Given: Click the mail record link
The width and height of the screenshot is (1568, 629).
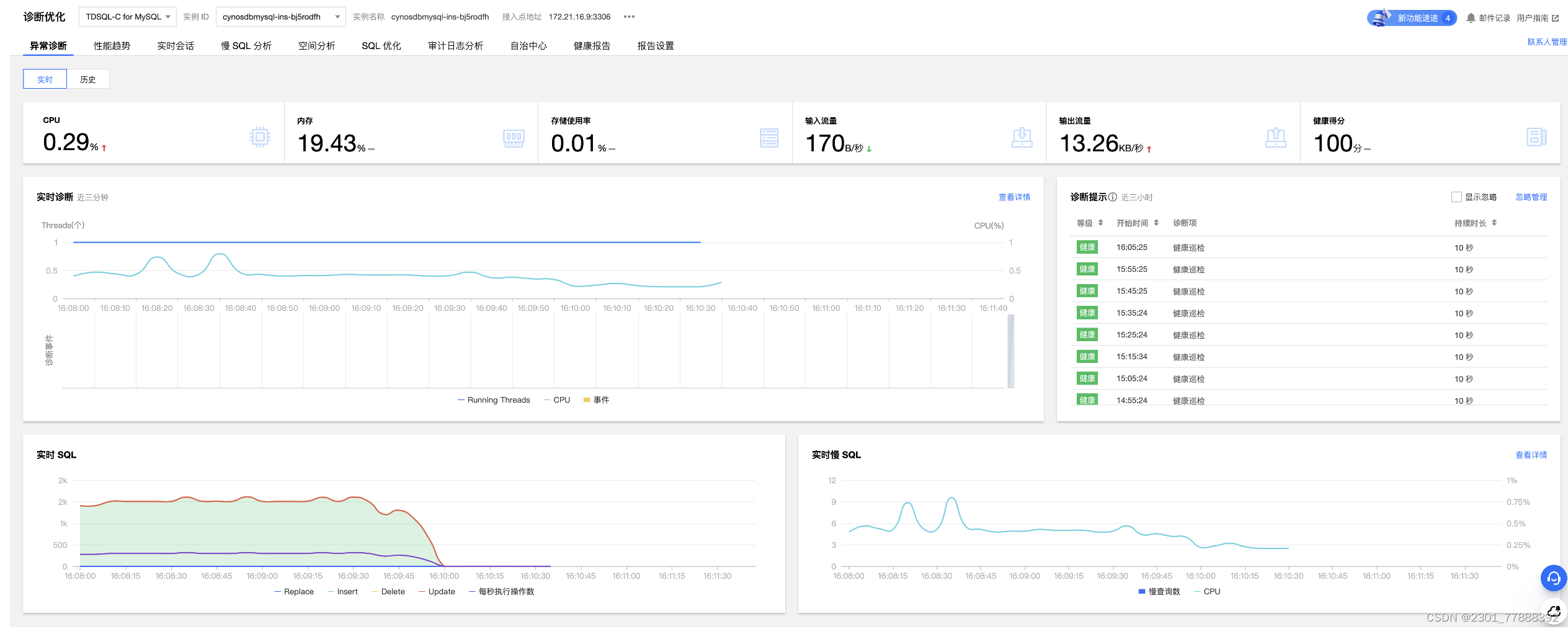Looking at the screenshot, I should point(1494,18).
